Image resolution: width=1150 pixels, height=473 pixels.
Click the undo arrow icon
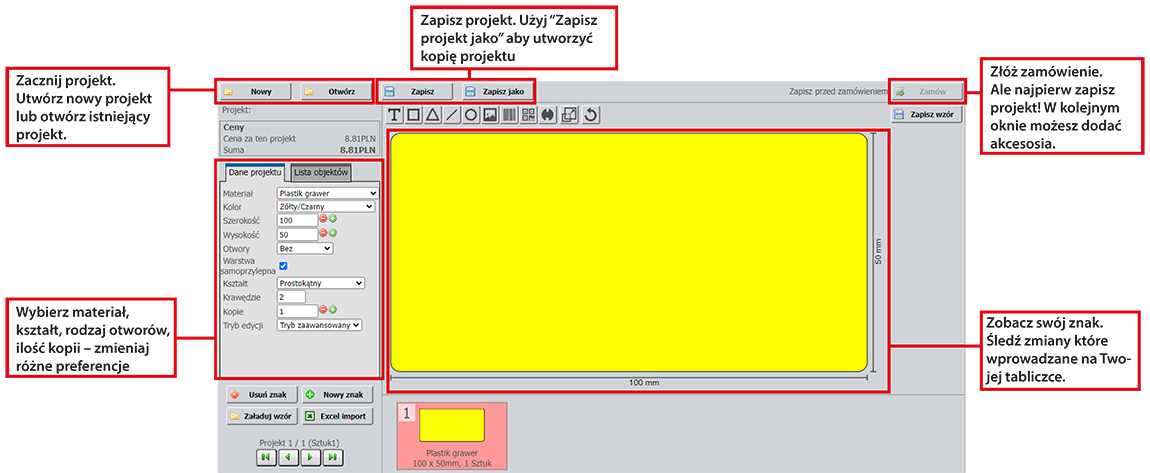coord(591,115)
